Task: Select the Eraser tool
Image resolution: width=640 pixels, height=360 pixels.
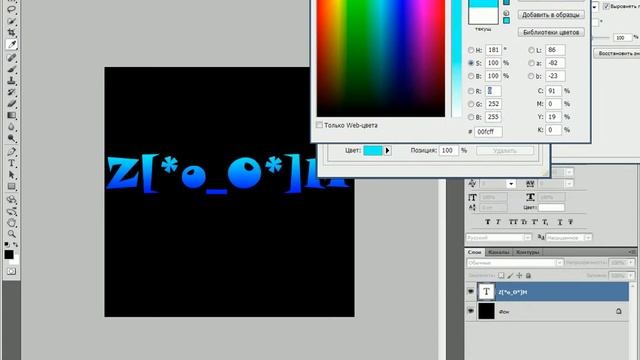Action: pos(11,104)
